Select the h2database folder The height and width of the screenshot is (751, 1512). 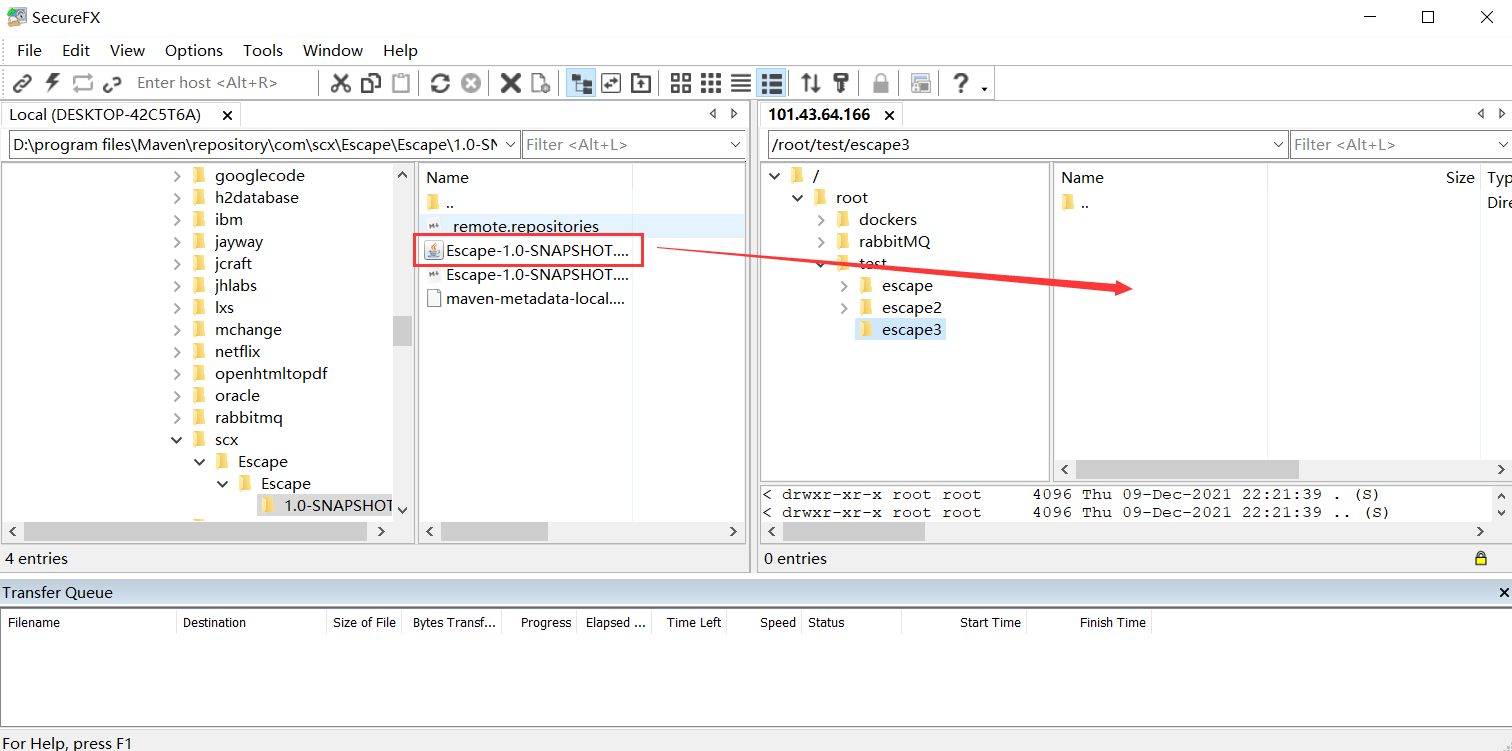(257, 198)
